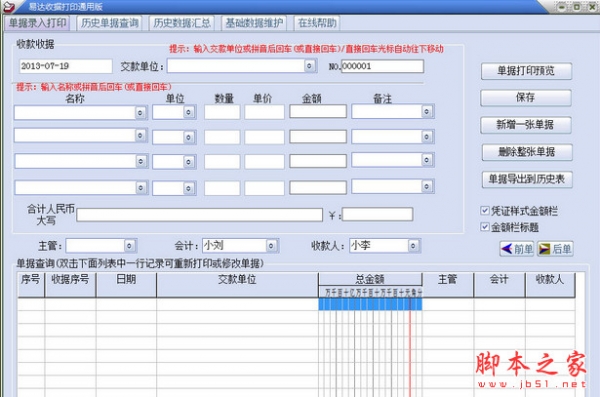Click 收据序号 column header
The height and width of the screenshot is (397, 600).
(70, 285)
